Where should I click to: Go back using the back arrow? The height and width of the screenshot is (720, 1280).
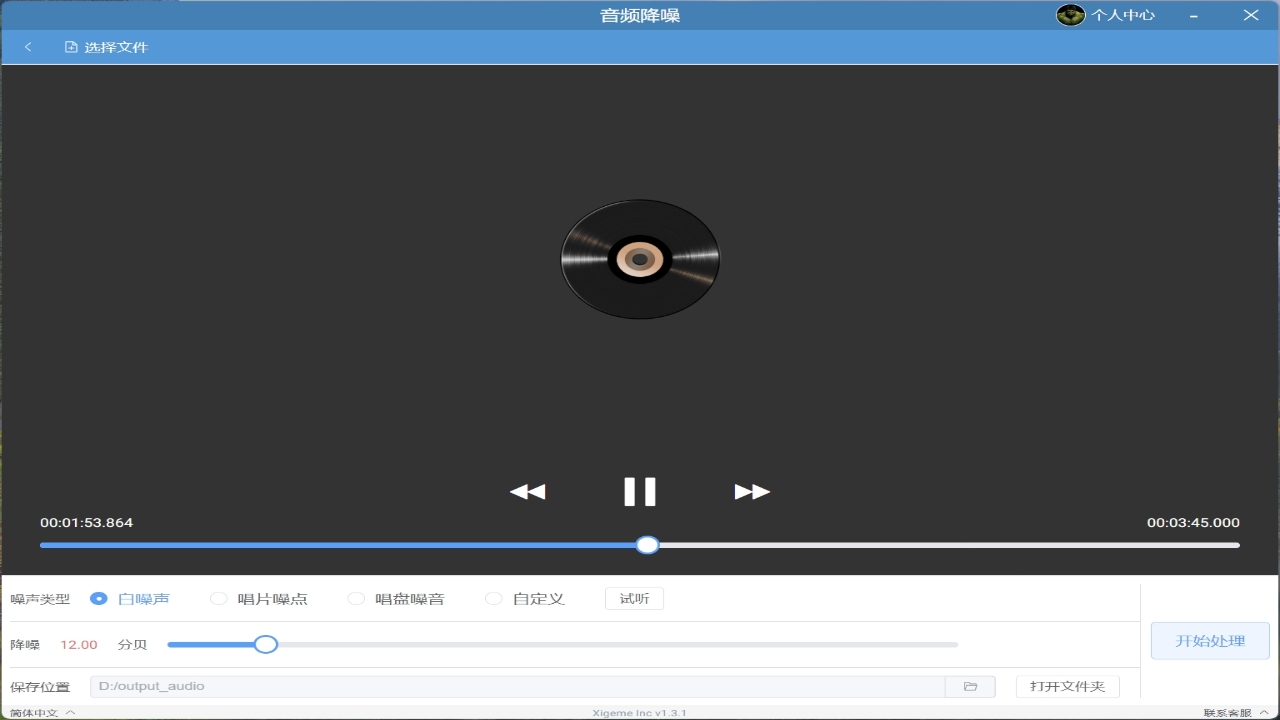27,46
